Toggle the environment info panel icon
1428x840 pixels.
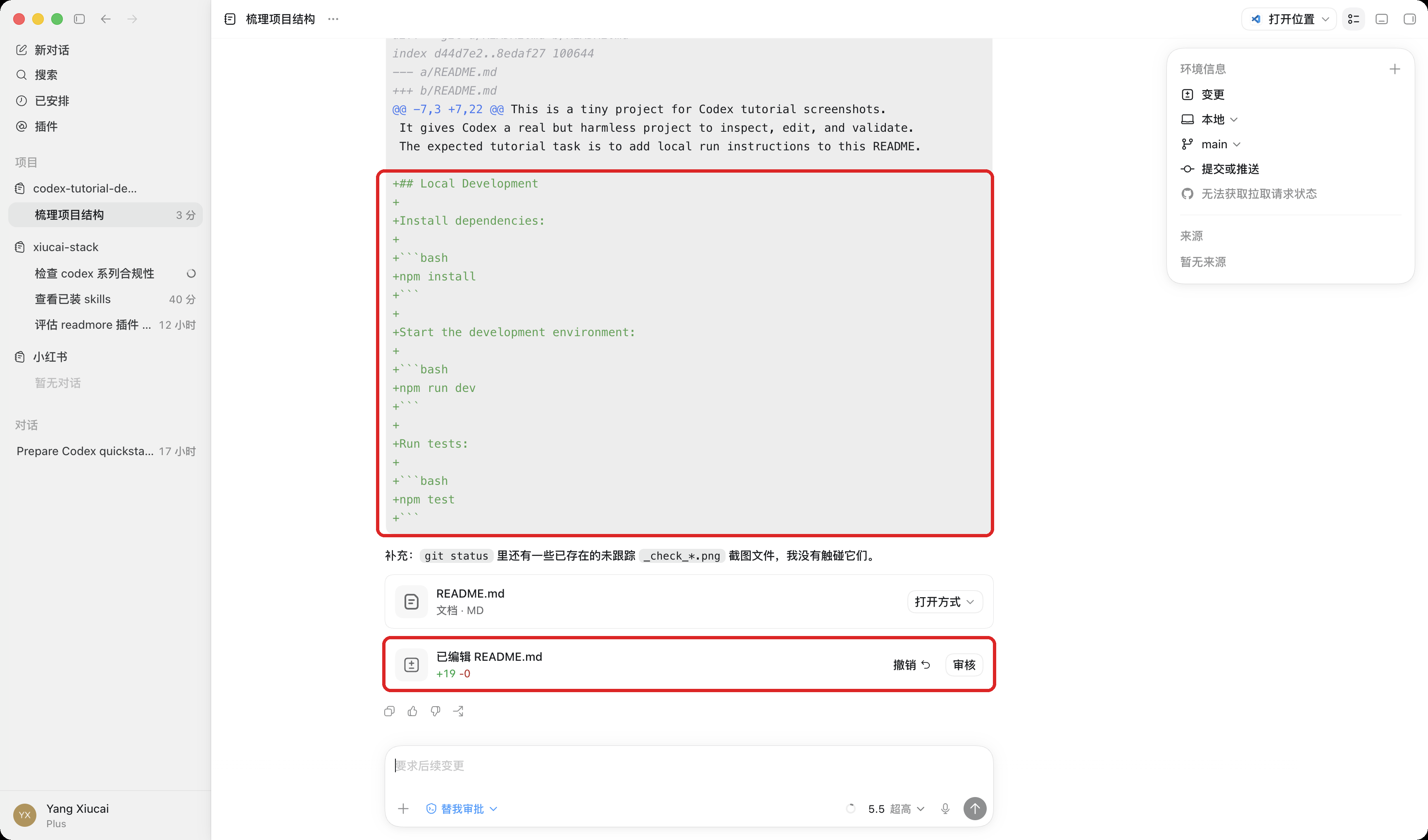pyautogui.click(x=1353, y=19)
